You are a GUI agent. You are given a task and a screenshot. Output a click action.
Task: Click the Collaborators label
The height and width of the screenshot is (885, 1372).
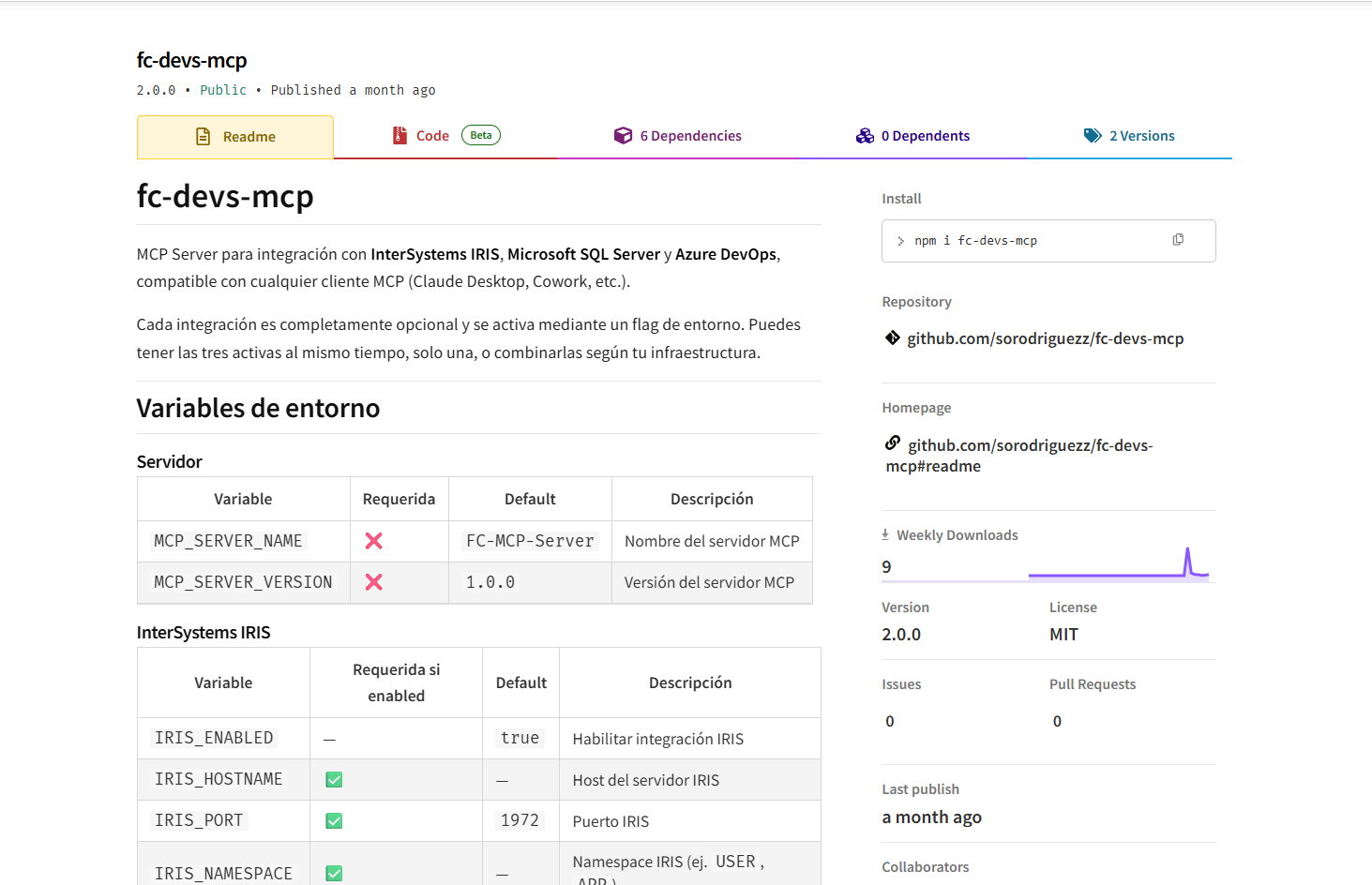pyautogui.click(x=926, y=867)
